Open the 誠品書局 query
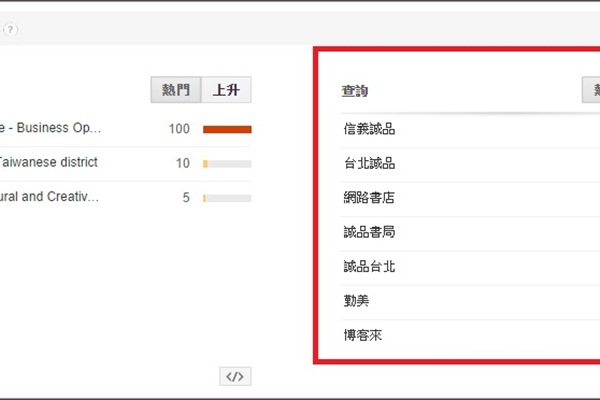 click(369, 232)
